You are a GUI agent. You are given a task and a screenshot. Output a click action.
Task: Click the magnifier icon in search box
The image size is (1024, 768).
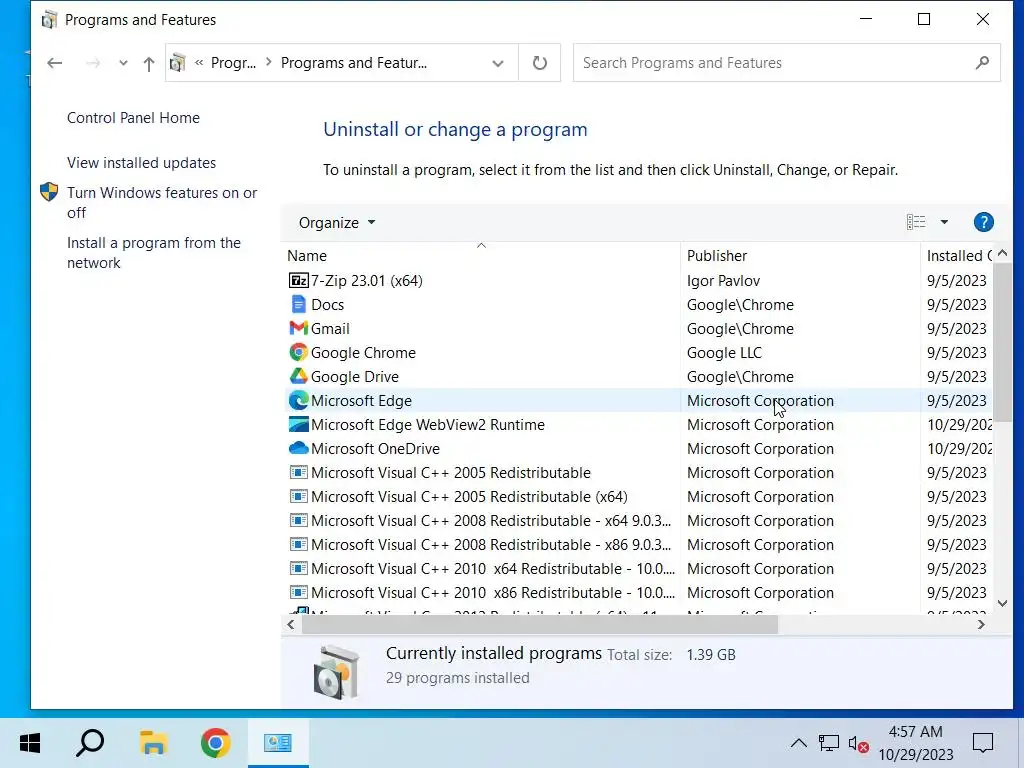tap(982, 63)
